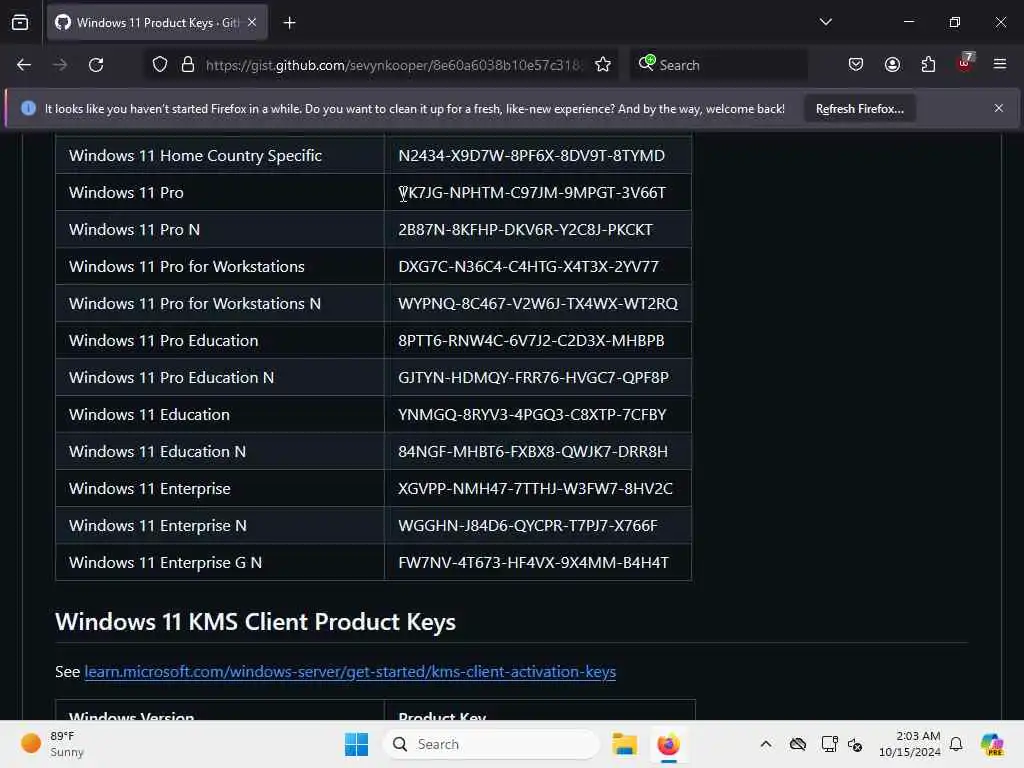1024x768 pixels.
Task: Click Windows 11 Education N cell
Action: pos(220,452)
